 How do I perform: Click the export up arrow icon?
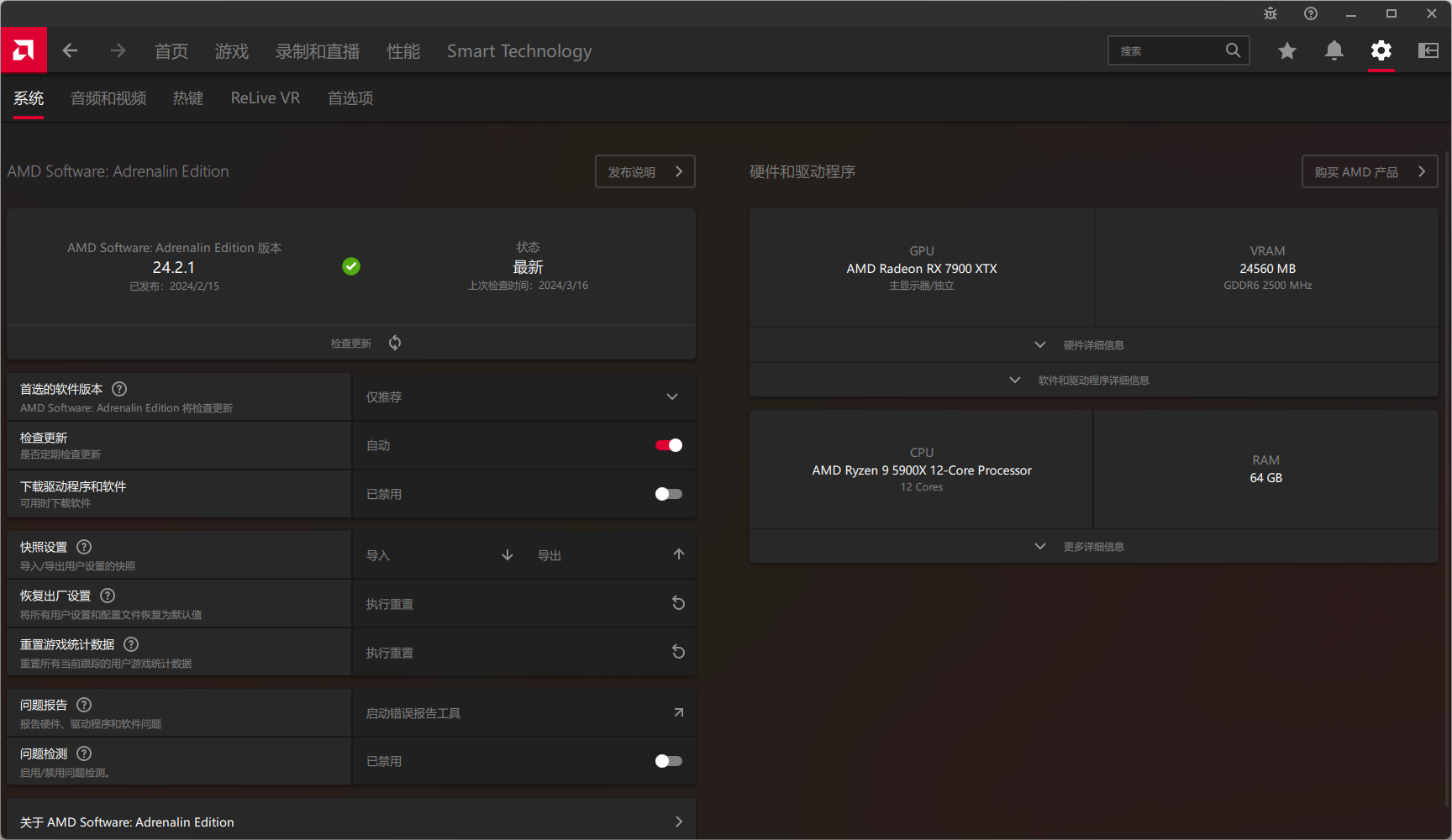tap(679, 554)
